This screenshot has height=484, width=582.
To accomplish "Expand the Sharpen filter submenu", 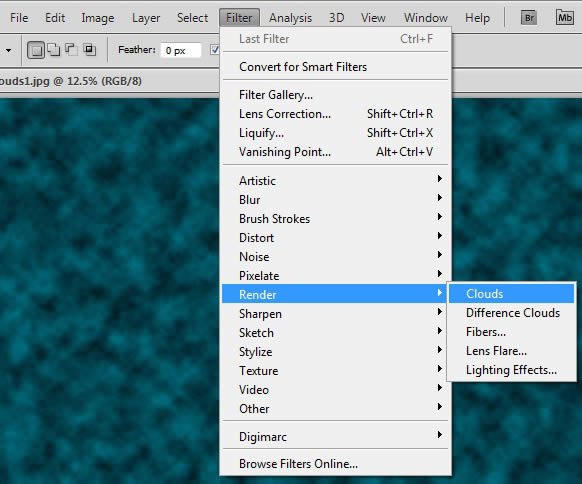I will click(x=336, y=314).
